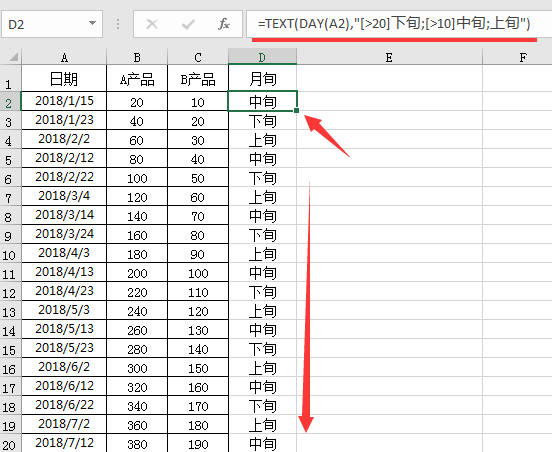
Task: Click inside the formula bar text
Action: (394, 24)
